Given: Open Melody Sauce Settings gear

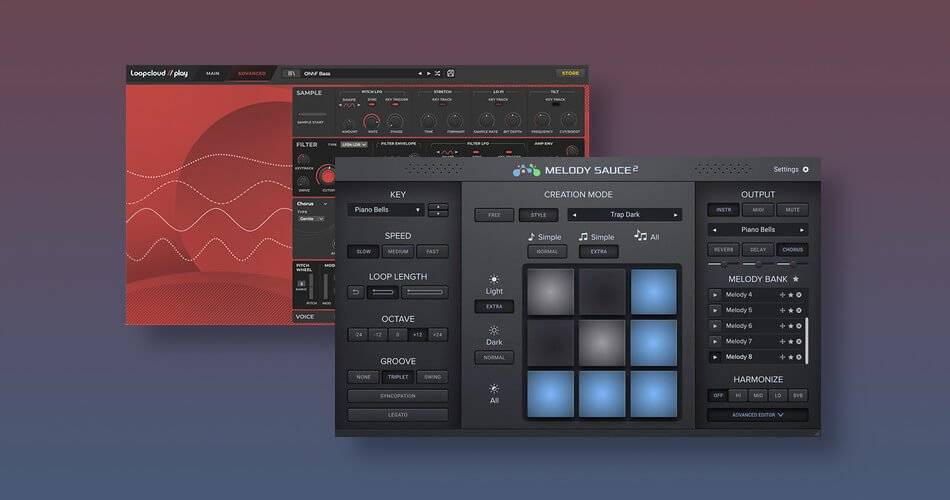Looking at the screenshot, I should [x=806, y=170].
